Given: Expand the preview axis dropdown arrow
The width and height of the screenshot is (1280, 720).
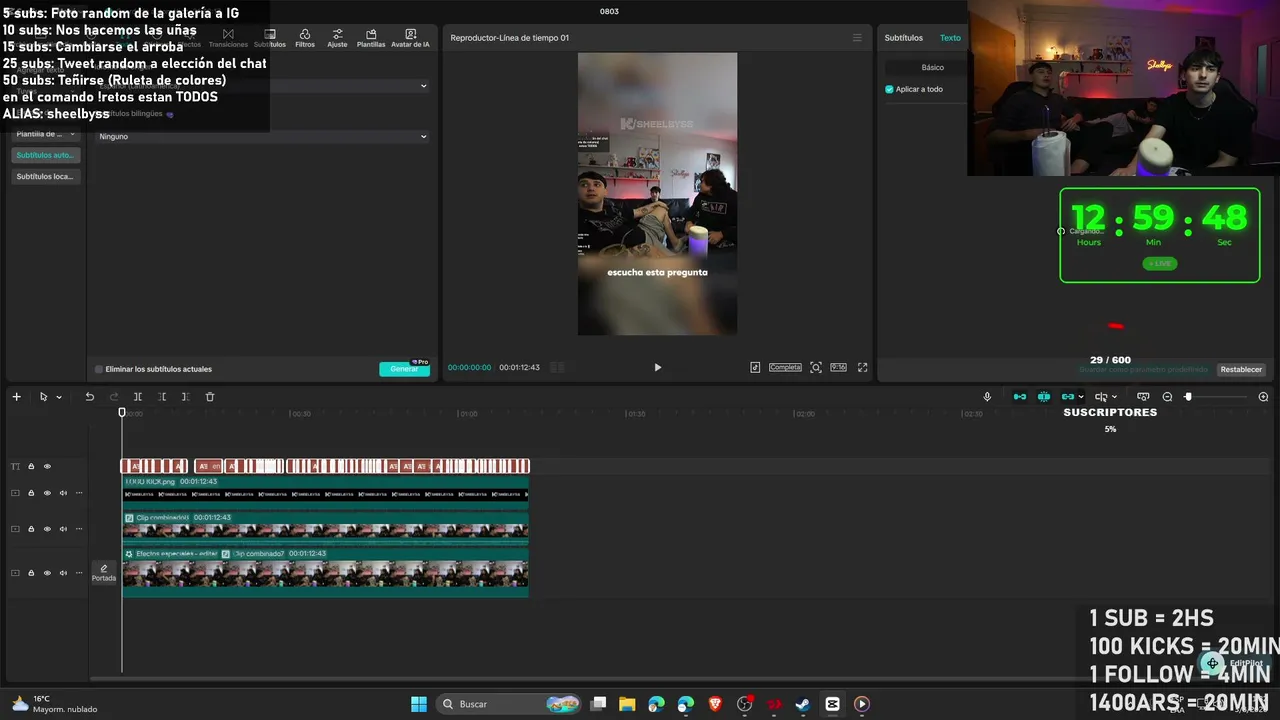Looking at the screenshot, I should tap(1114, 397).
